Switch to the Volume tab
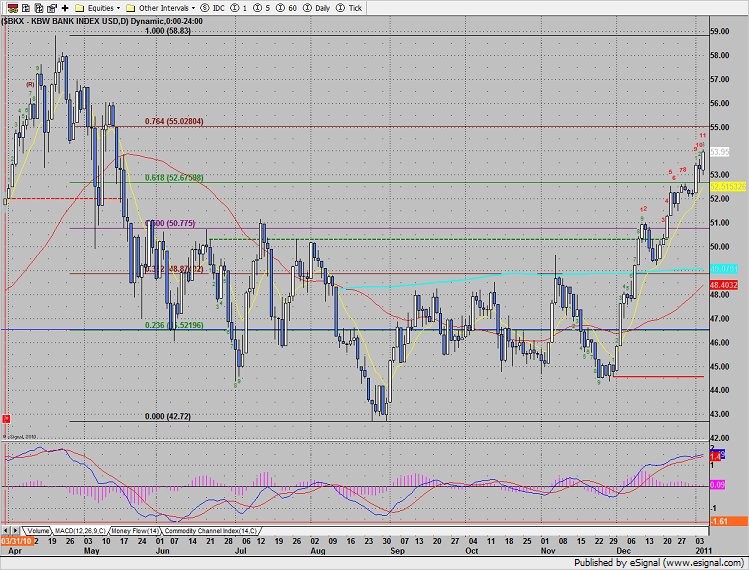749x570 pixels. (x=38, y=530)
